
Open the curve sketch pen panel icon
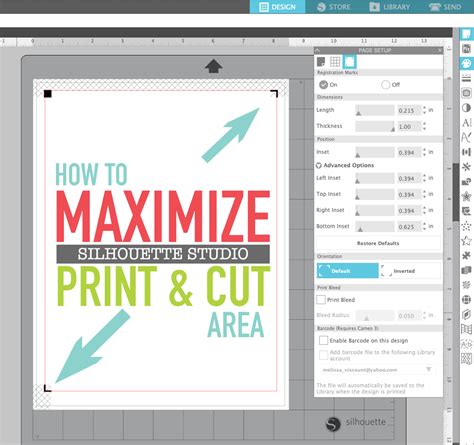467,137
